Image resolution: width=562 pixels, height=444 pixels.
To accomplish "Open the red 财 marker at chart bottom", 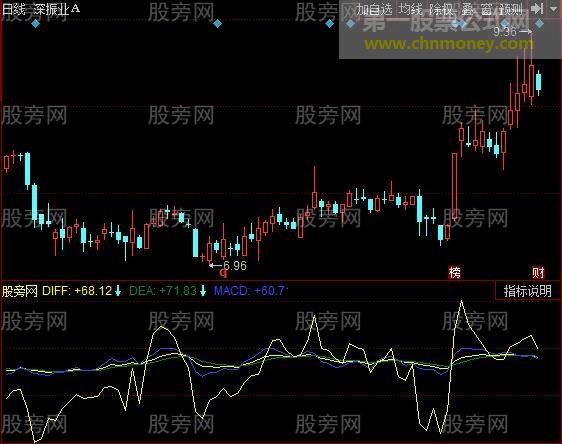I will pos(538,273).
